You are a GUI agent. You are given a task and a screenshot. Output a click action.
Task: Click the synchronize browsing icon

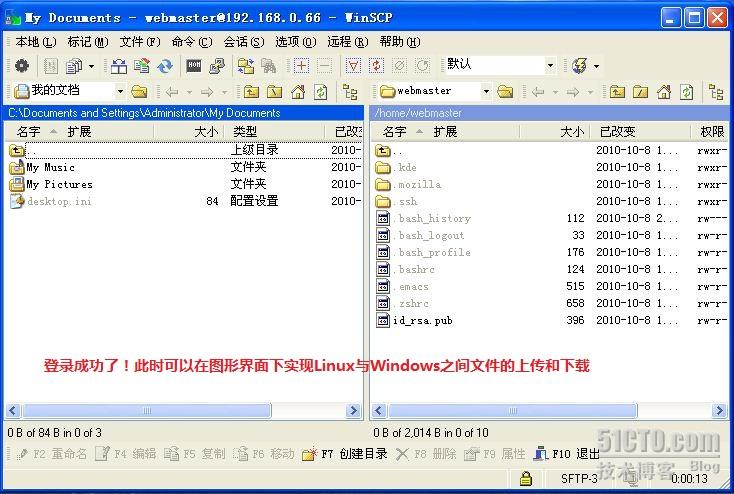(246, 66)
